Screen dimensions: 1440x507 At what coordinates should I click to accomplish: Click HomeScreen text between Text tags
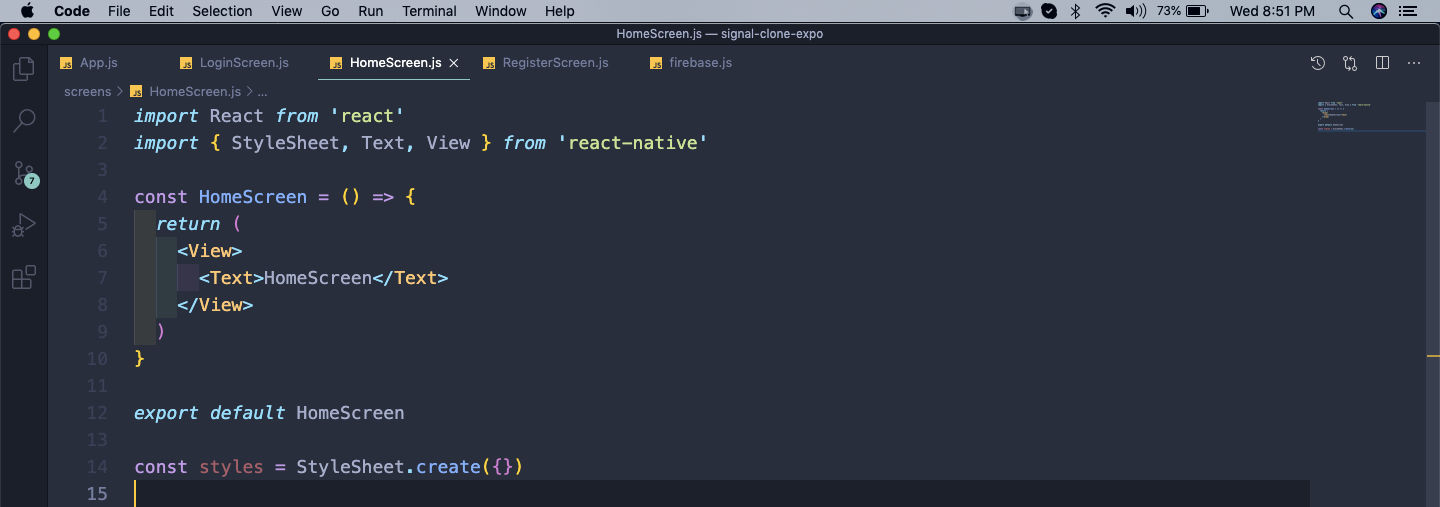click(318, 278)
